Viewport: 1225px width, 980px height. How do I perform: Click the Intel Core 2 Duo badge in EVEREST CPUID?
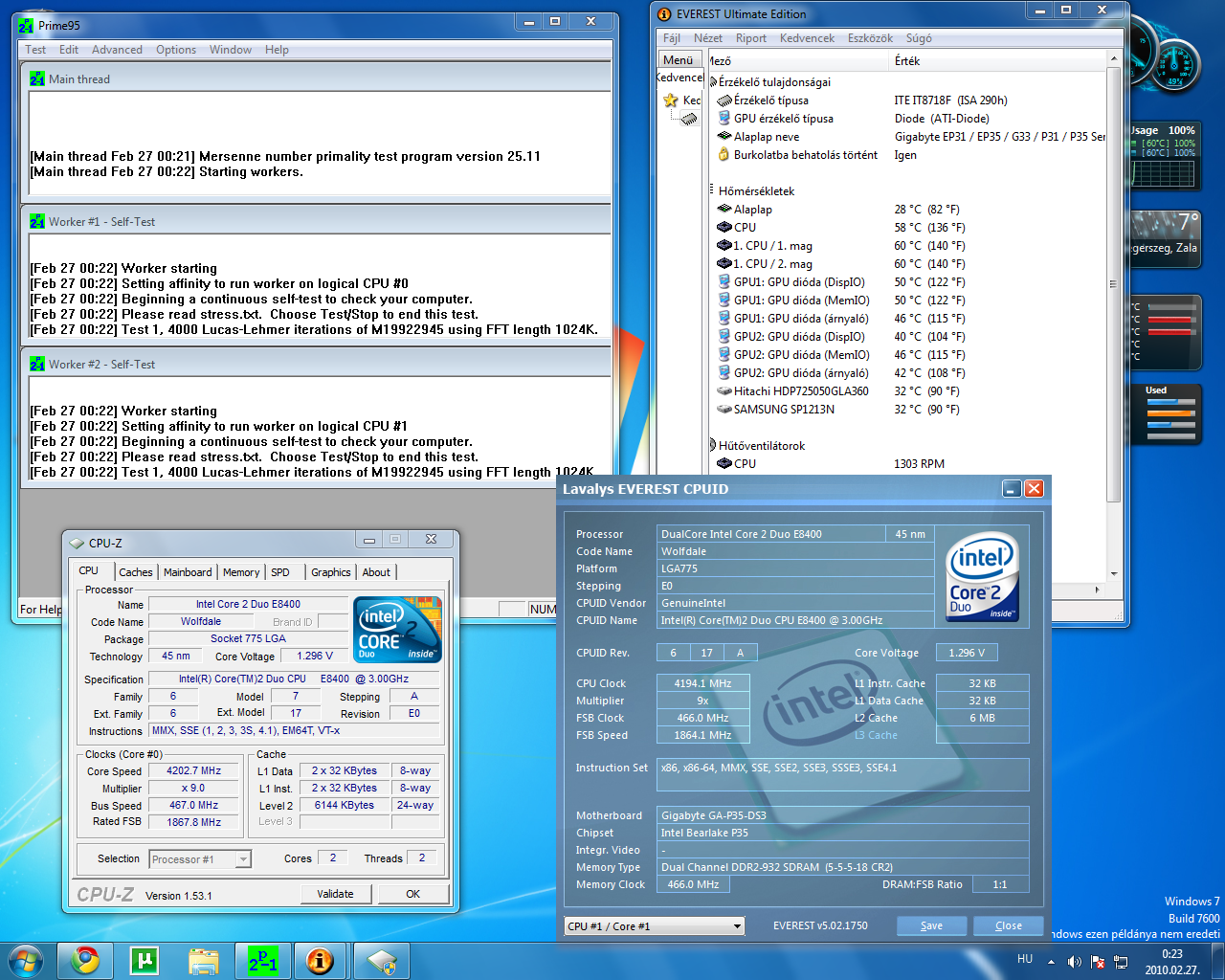[981, 577]
